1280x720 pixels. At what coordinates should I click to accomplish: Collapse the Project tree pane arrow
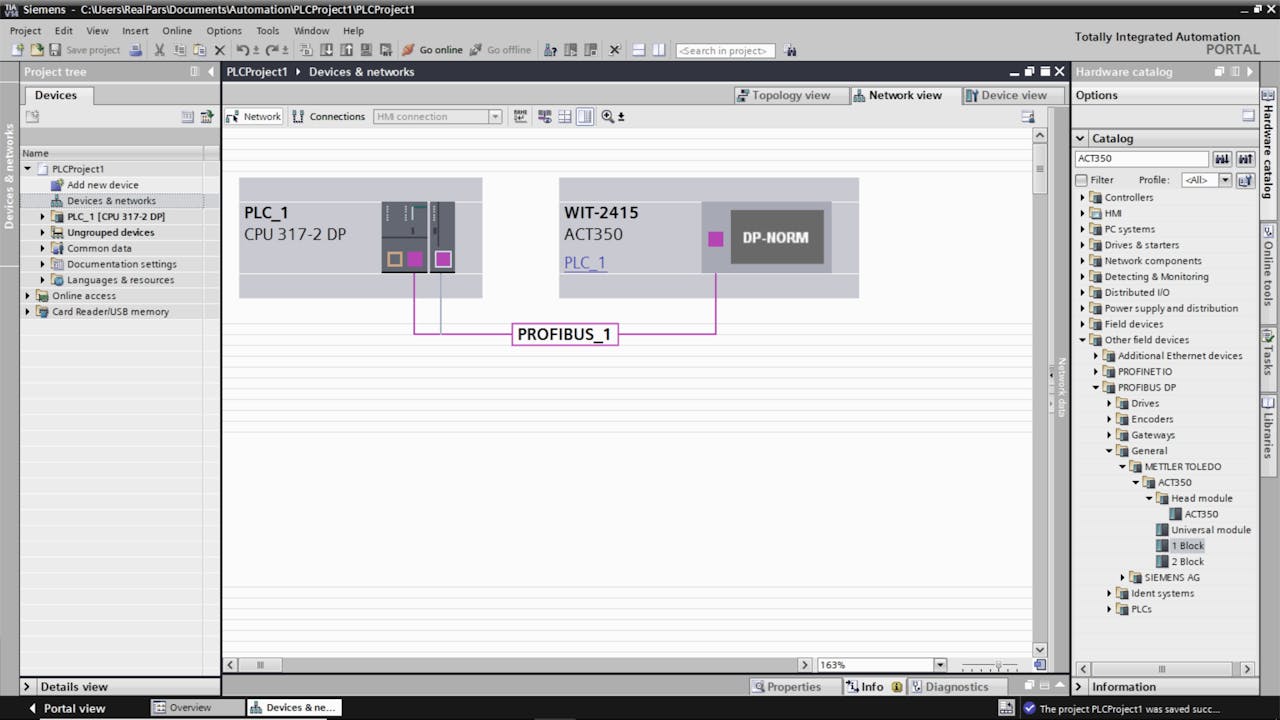point(210,72)
